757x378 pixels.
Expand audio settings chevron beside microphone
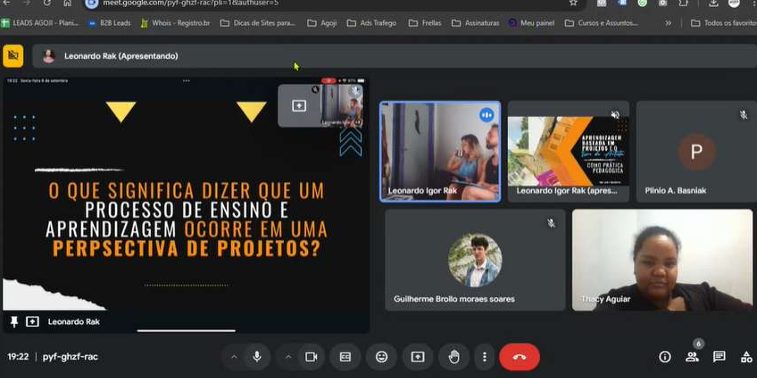234,357
